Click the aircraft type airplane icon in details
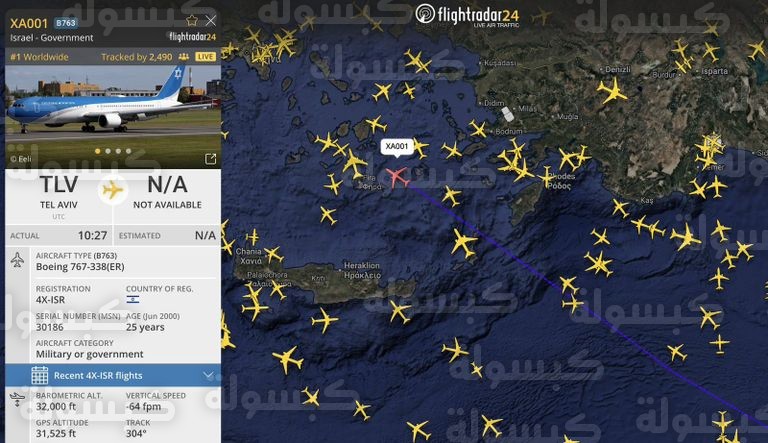Image resolution: width=768 pixels, height=443 pixels. pos(17,260)
